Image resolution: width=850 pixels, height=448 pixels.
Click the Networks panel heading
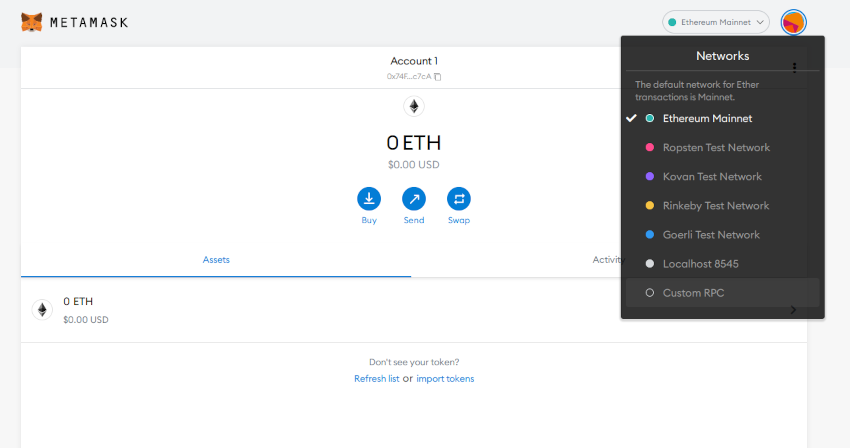pos(722,56)
